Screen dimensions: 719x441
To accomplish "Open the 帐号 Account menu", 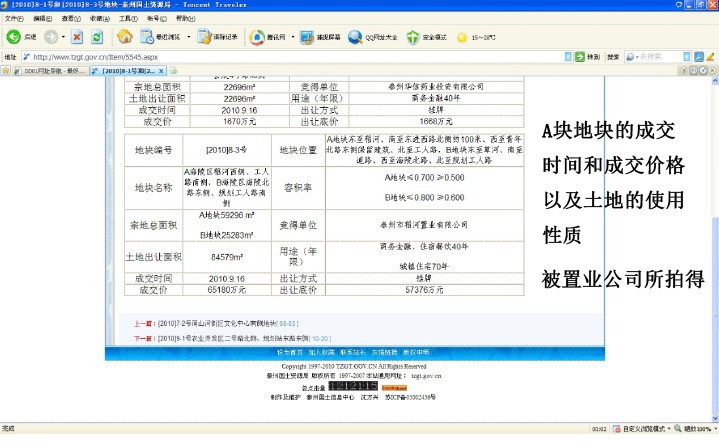I will [x=157, y=18].
